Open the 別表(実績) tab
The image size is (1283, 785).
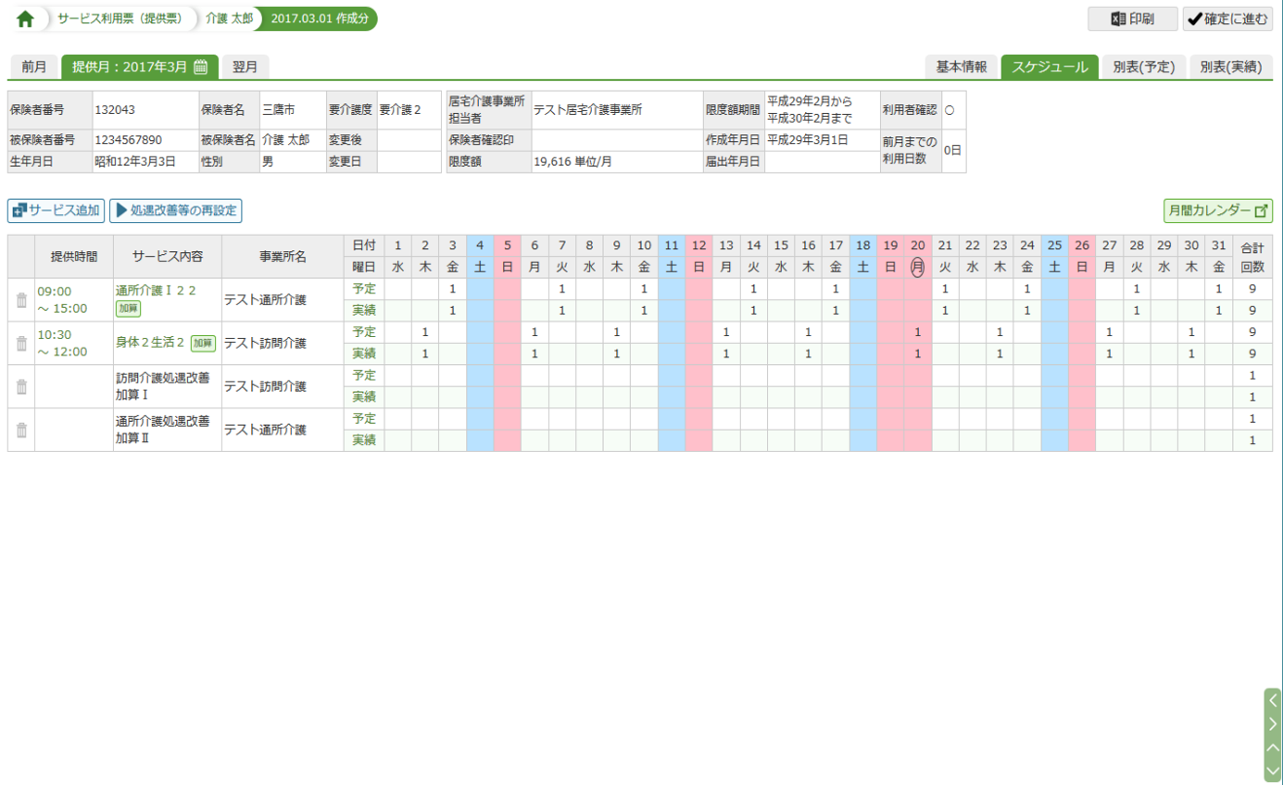click(x=1230, y=67)
